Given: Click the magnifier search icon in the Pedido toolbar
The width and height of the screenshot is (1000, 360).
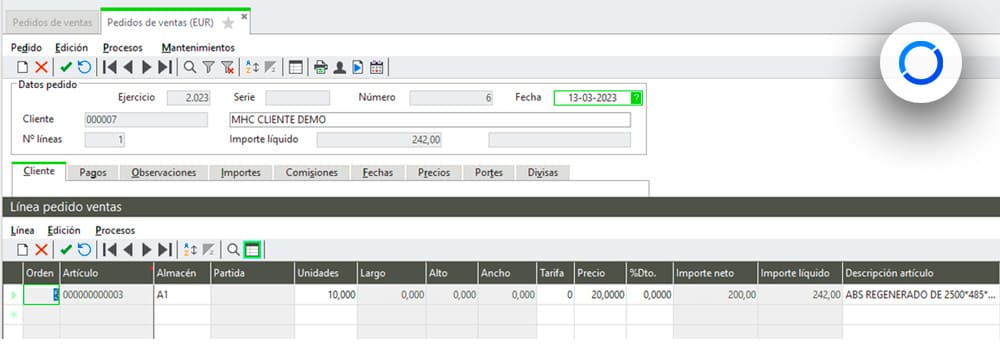Looking at the screenshot, I should (190, 67).
